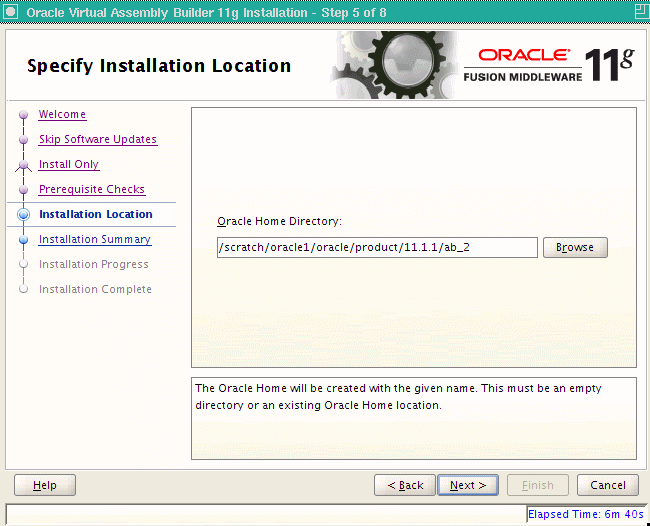Click the window menu icon in title bar
This screenshot has height=526, width=650.
tap(10, 12)
